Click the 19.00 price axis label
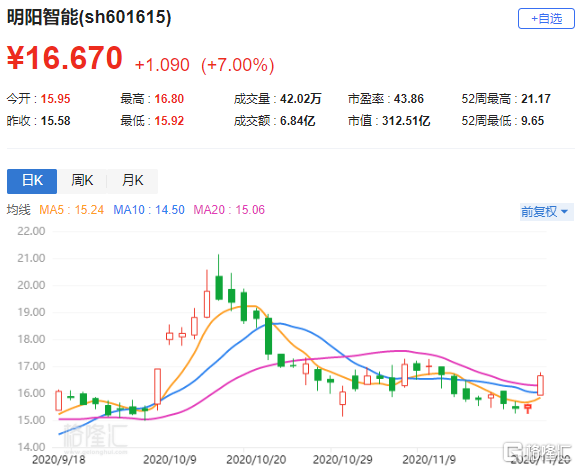The height and width of the screenshot is (469, 578). (31, 312)
